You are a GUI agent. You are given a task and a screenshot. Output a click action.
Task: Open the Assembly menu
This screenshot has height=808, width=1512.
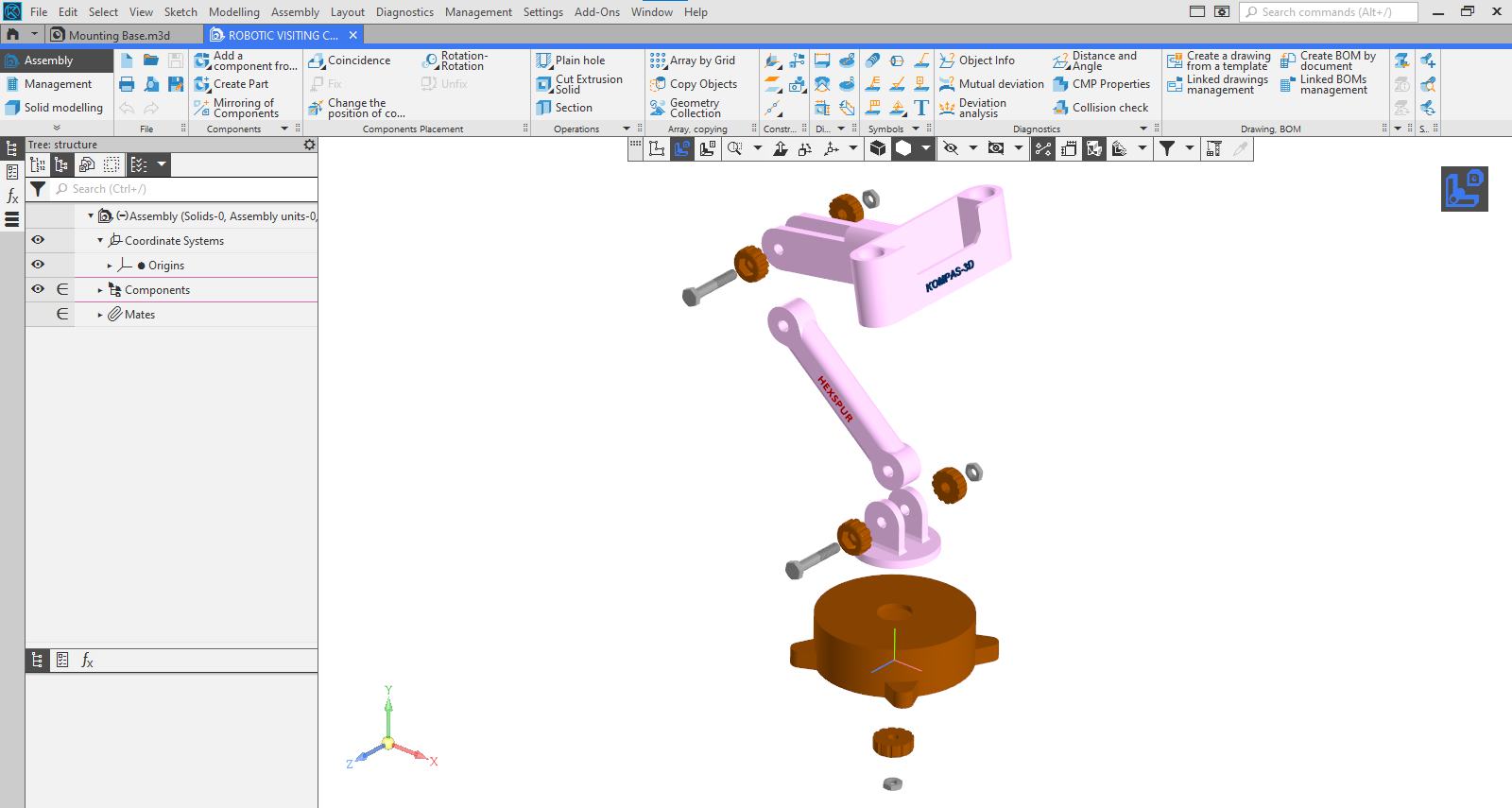coord(295,12)
